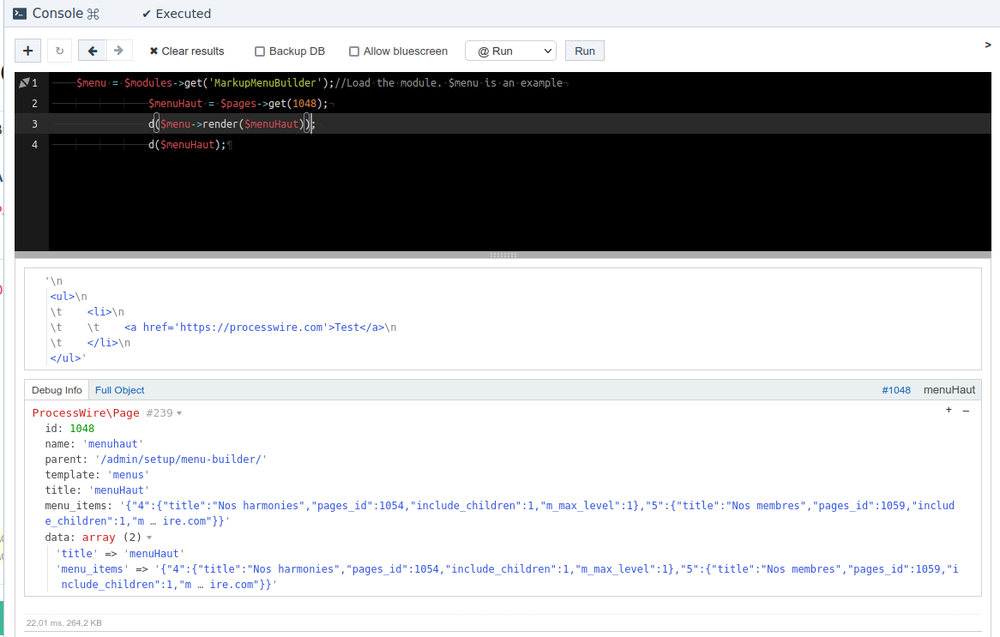
Task: Click the reload icon in console toolbar
Action: coord(59,51)
